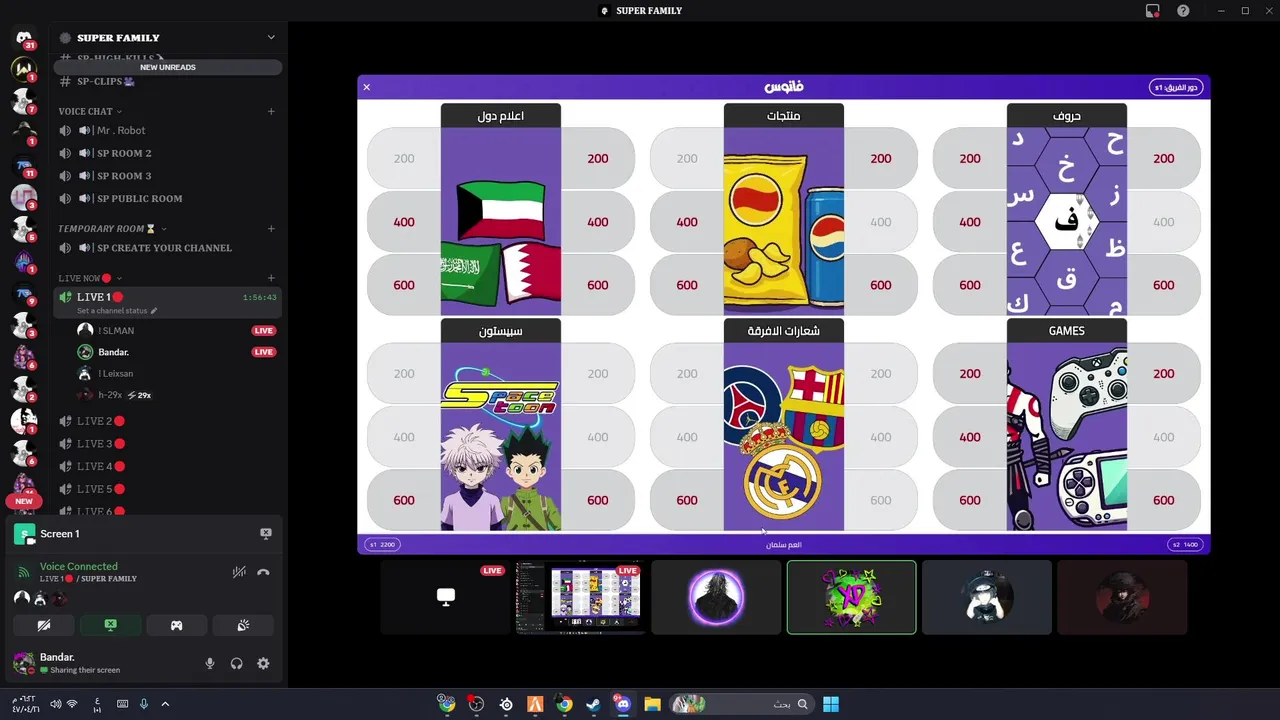Open the SP-CLIPS text channel
The width and height of the screenshot is (1280, 720).
click(x=166, y=81)
